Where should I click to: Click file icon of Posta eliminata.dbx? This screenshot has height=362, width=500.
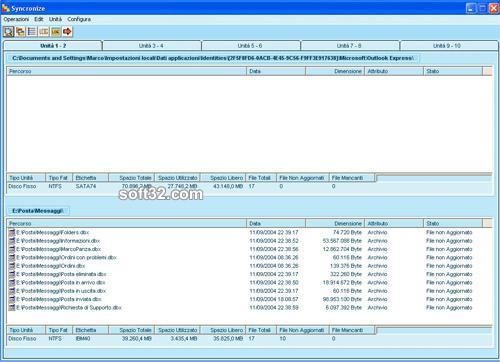pos(12,274)
